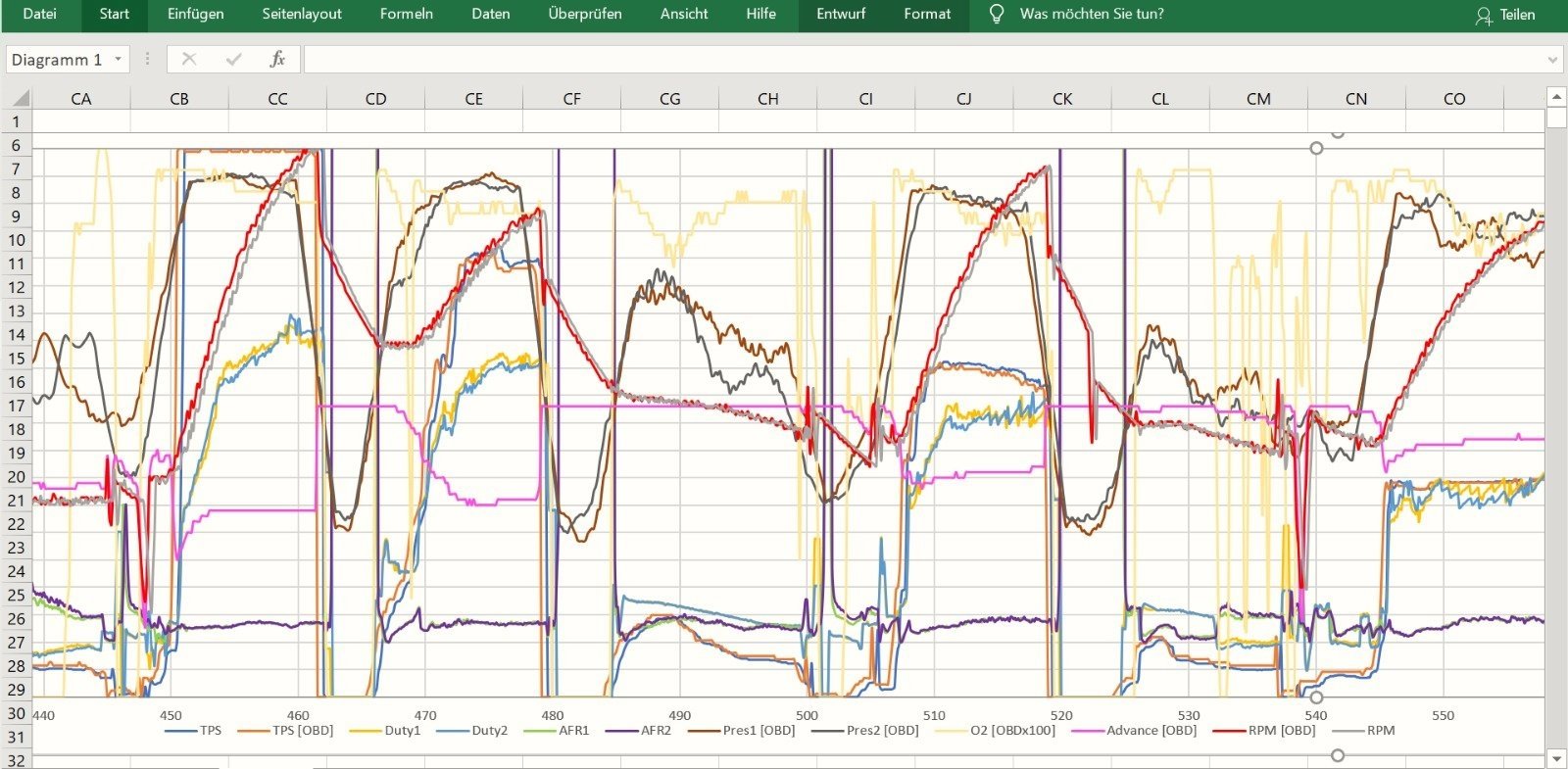Select the Advance [OBD] legend entry
Image resolution: width=1568 pixels, height=769 pixels.
point(1151,731)
